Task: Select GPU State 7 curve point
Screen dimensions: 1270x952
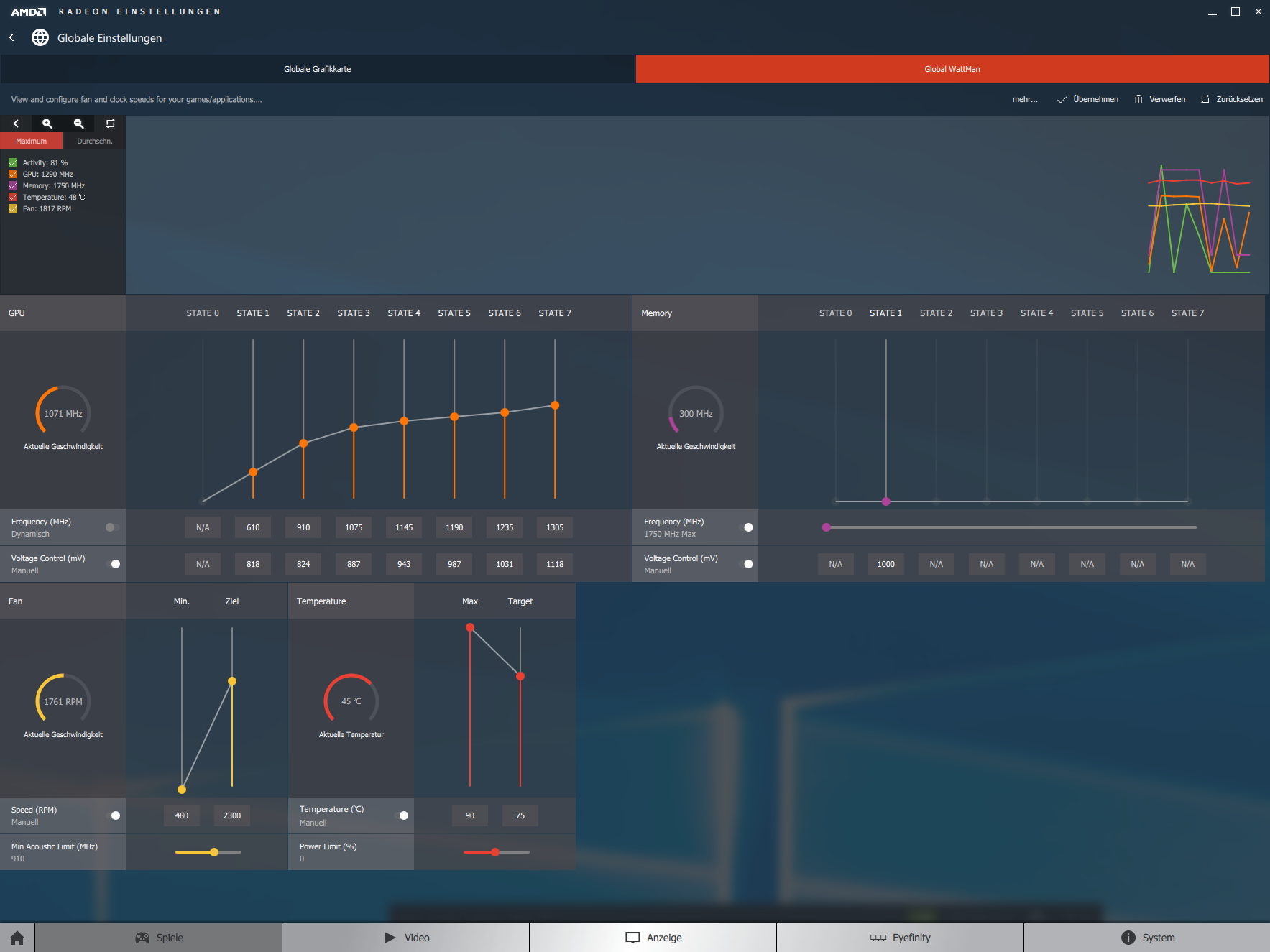Action: coord(555,405)
